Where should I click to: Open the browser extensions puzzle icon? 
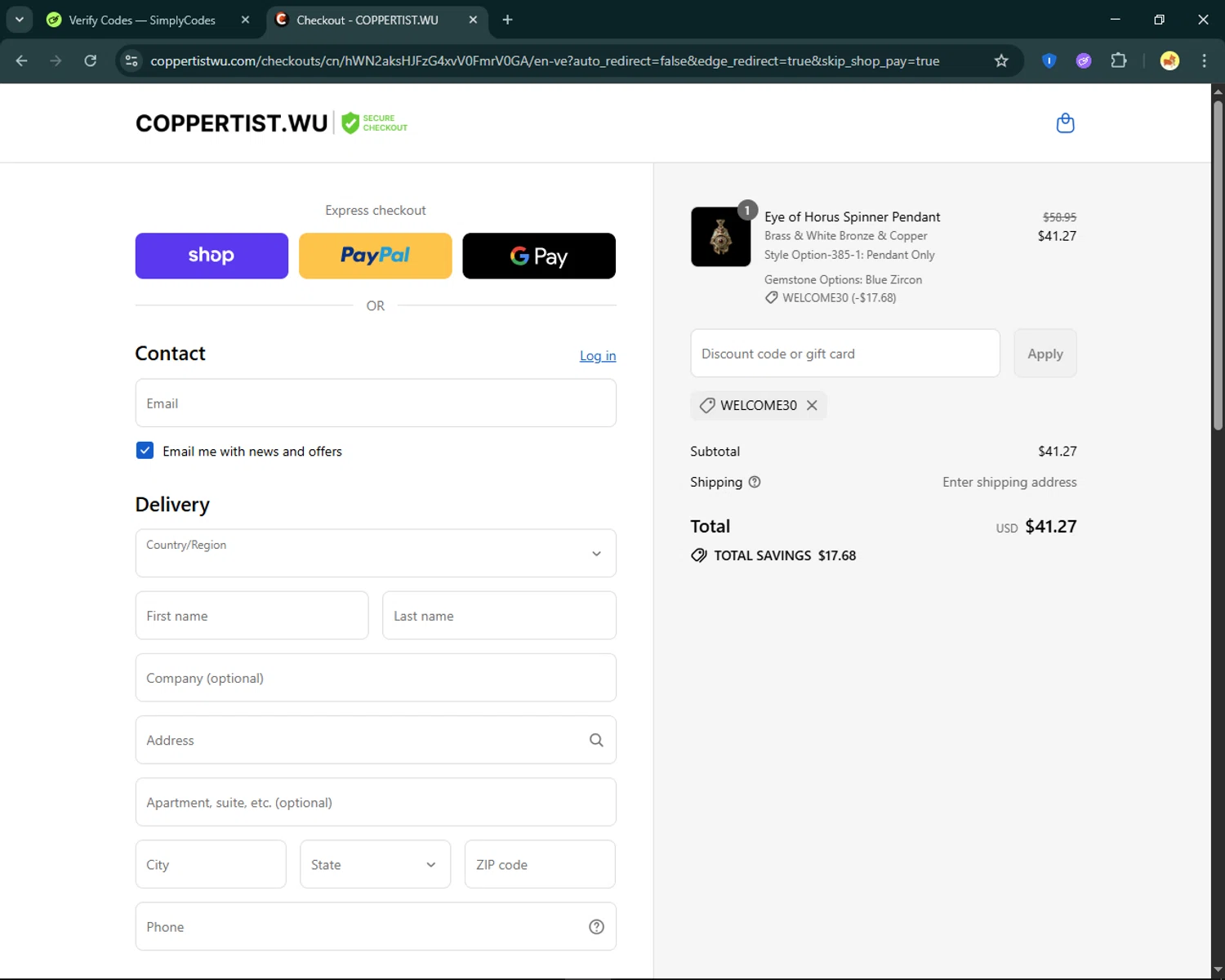(x=1119, y=60)
